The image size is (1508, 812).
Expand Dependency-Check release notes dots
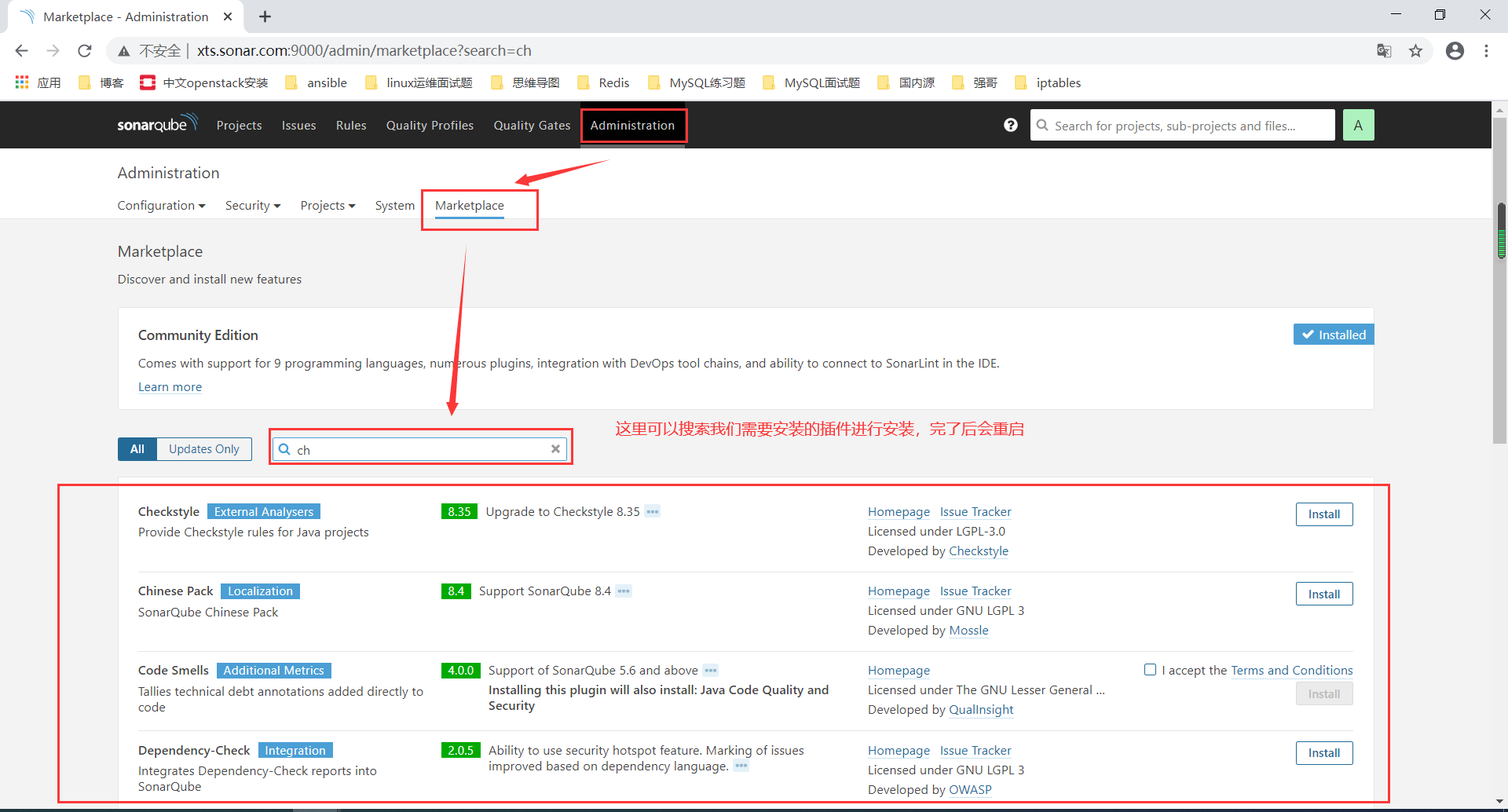pos(741,766)
